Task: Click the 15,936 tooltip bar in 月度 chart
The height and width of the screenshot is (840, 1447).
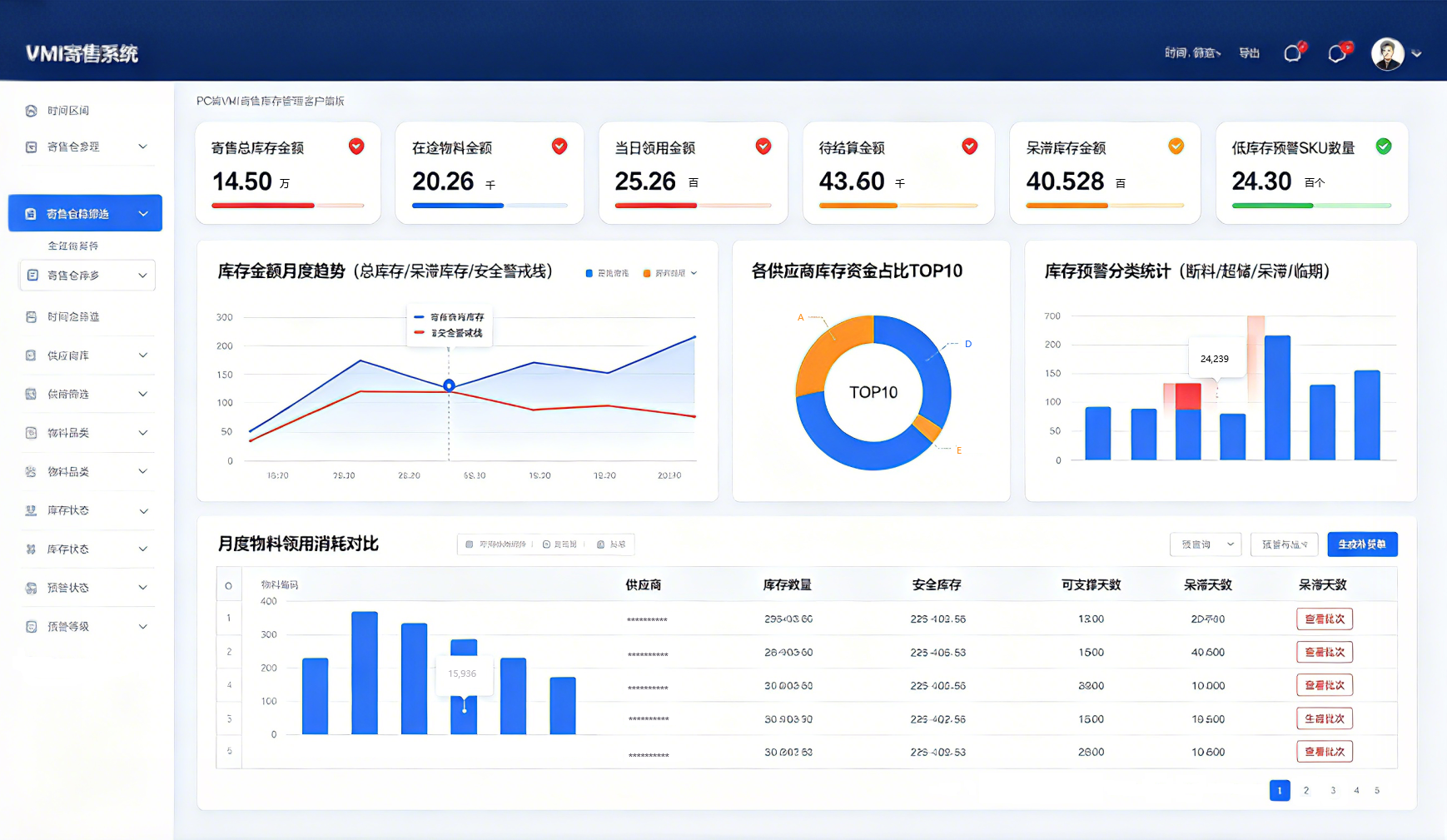Action: pos(464,688)
